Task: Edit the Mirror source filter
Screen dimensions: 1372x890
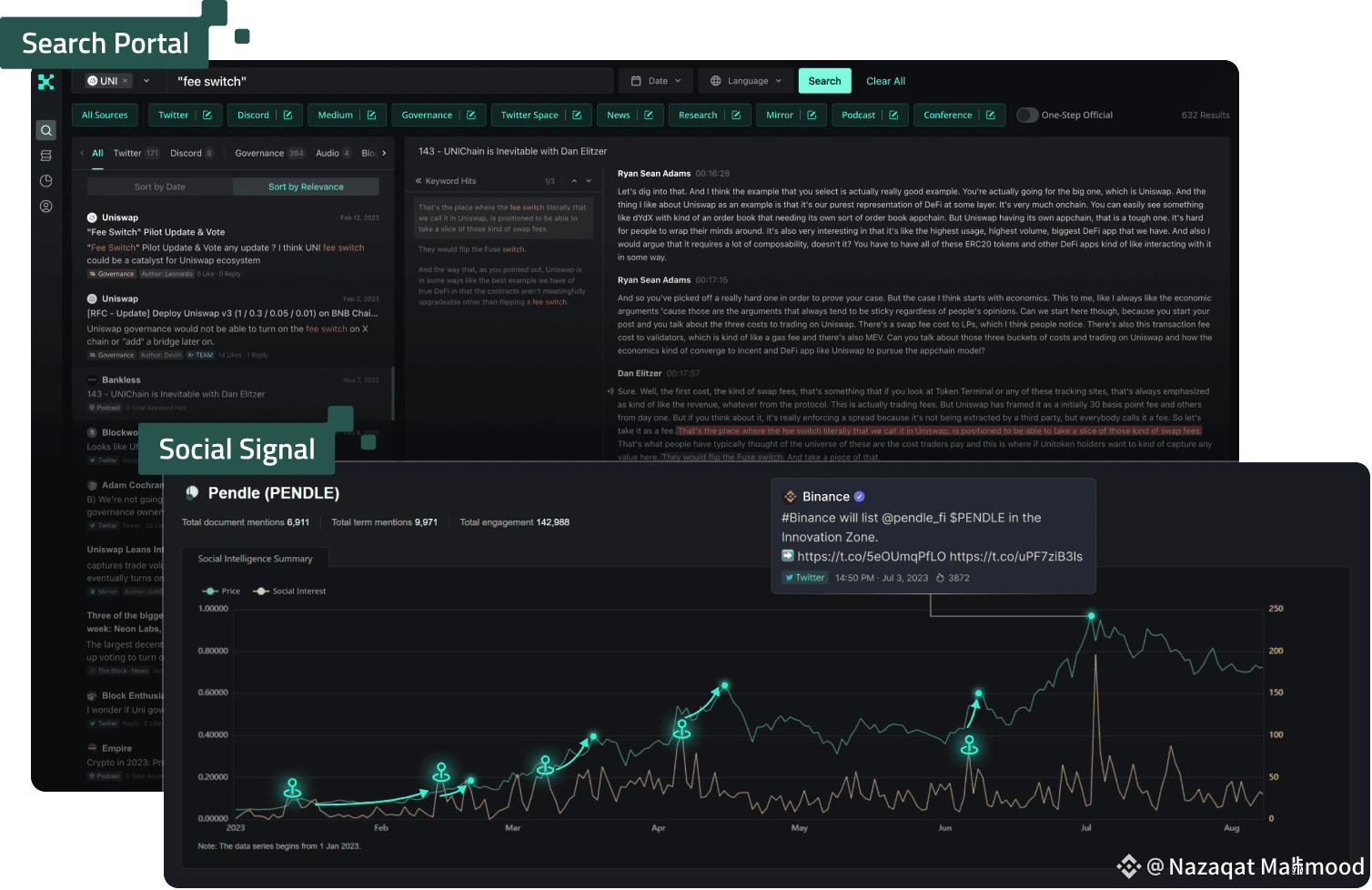Action: [812, 116]
